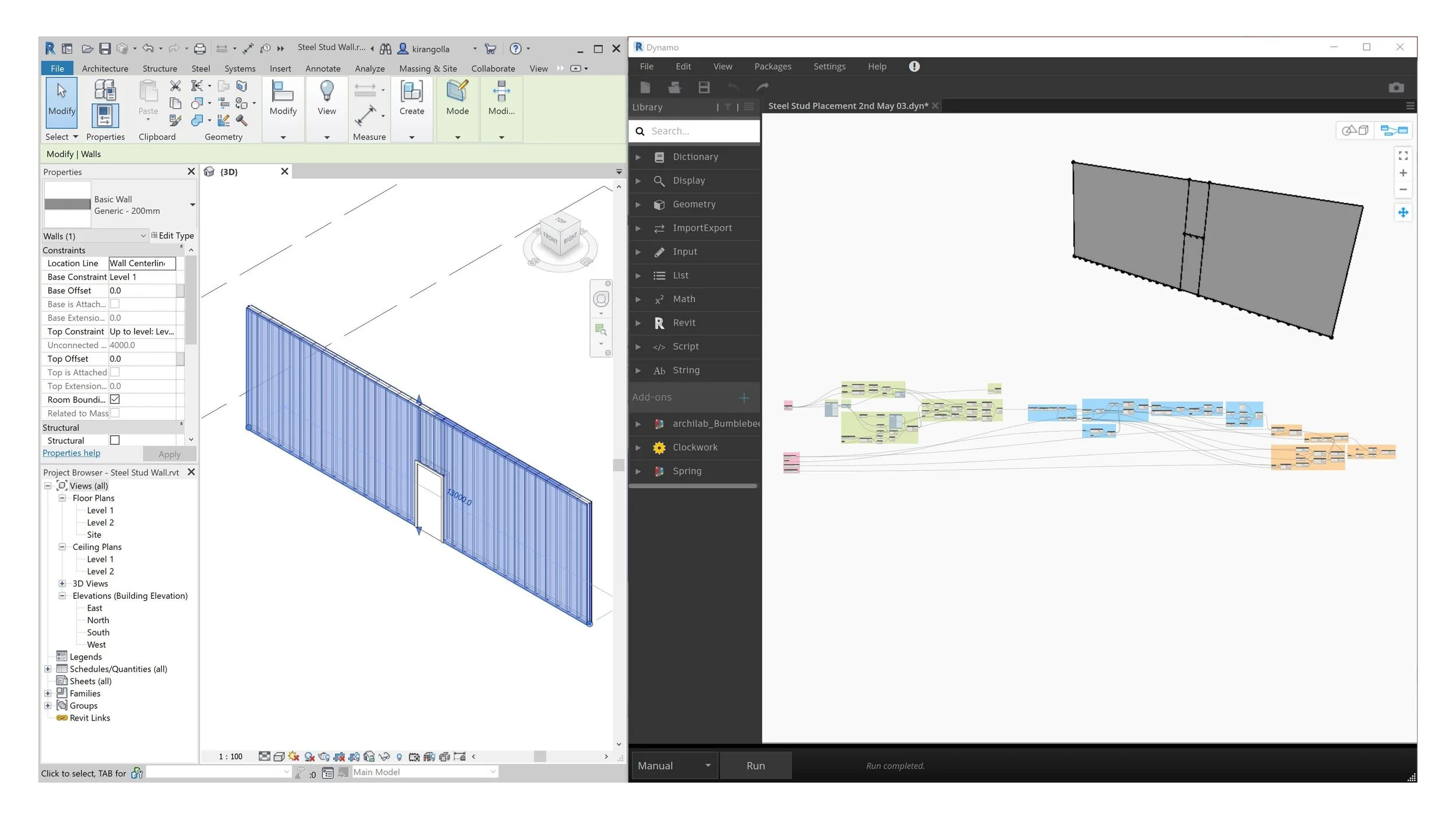Image resolution: width=1456 pixels, height=819 pixels.
Task: Click the Revit print icon
Action: coord(200,49)
